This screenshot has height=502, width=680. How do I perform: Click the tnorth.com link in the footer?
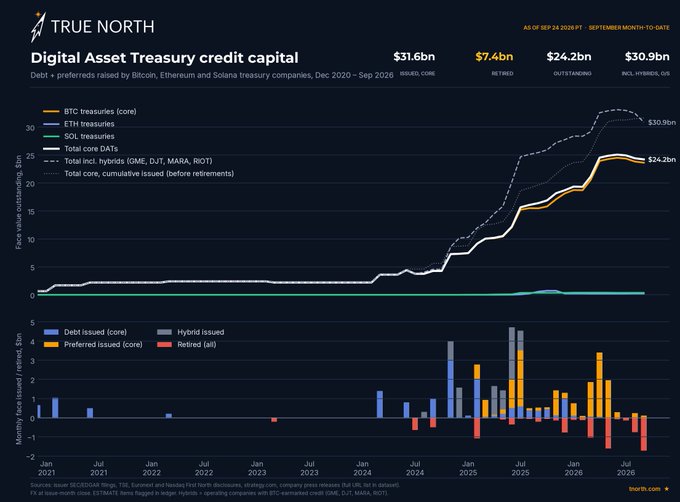point(644,489)
